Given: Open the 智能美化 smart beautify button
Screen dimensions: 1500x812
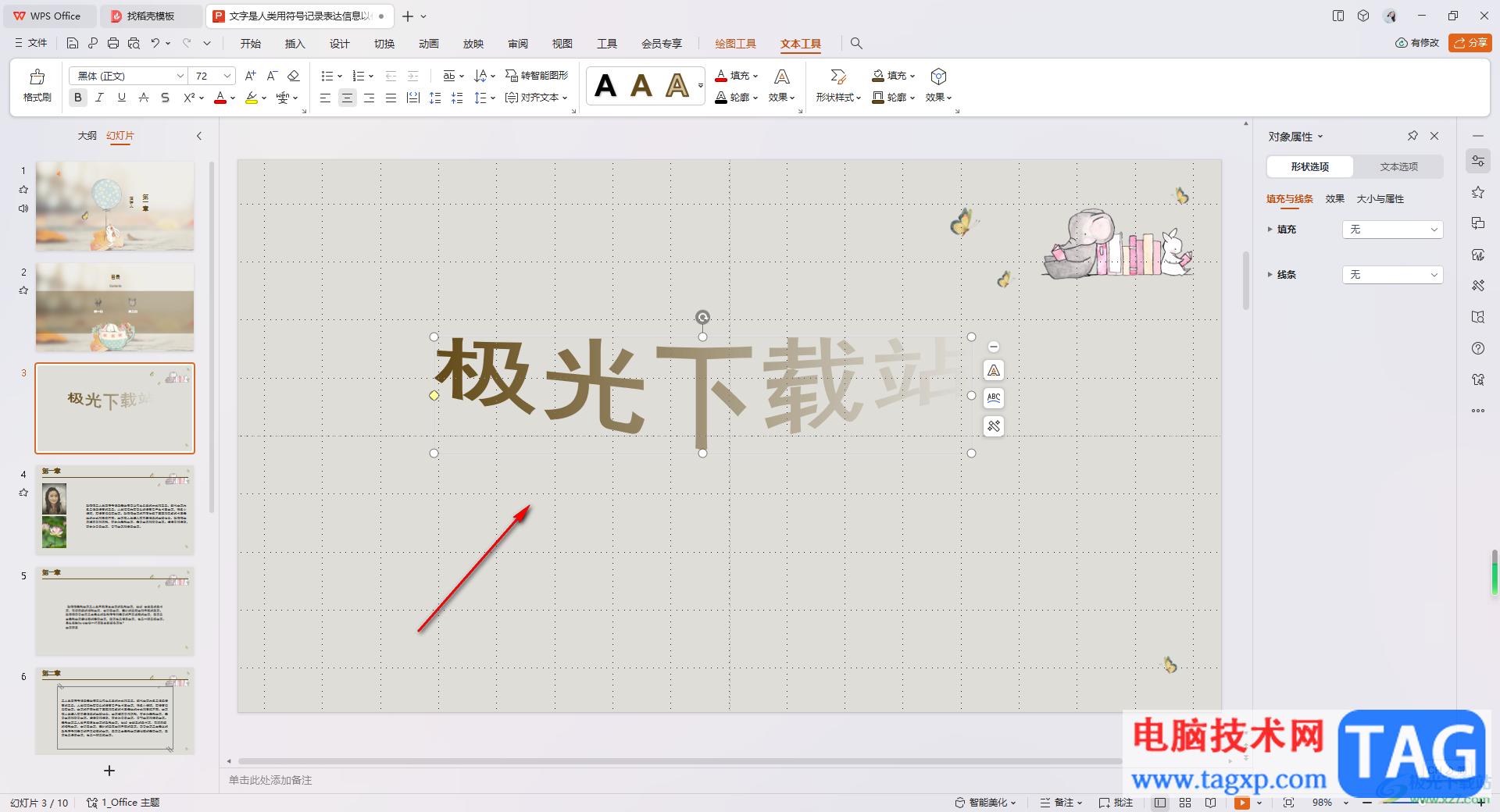Looking at the screenshot, I should (x=985, y=803).
